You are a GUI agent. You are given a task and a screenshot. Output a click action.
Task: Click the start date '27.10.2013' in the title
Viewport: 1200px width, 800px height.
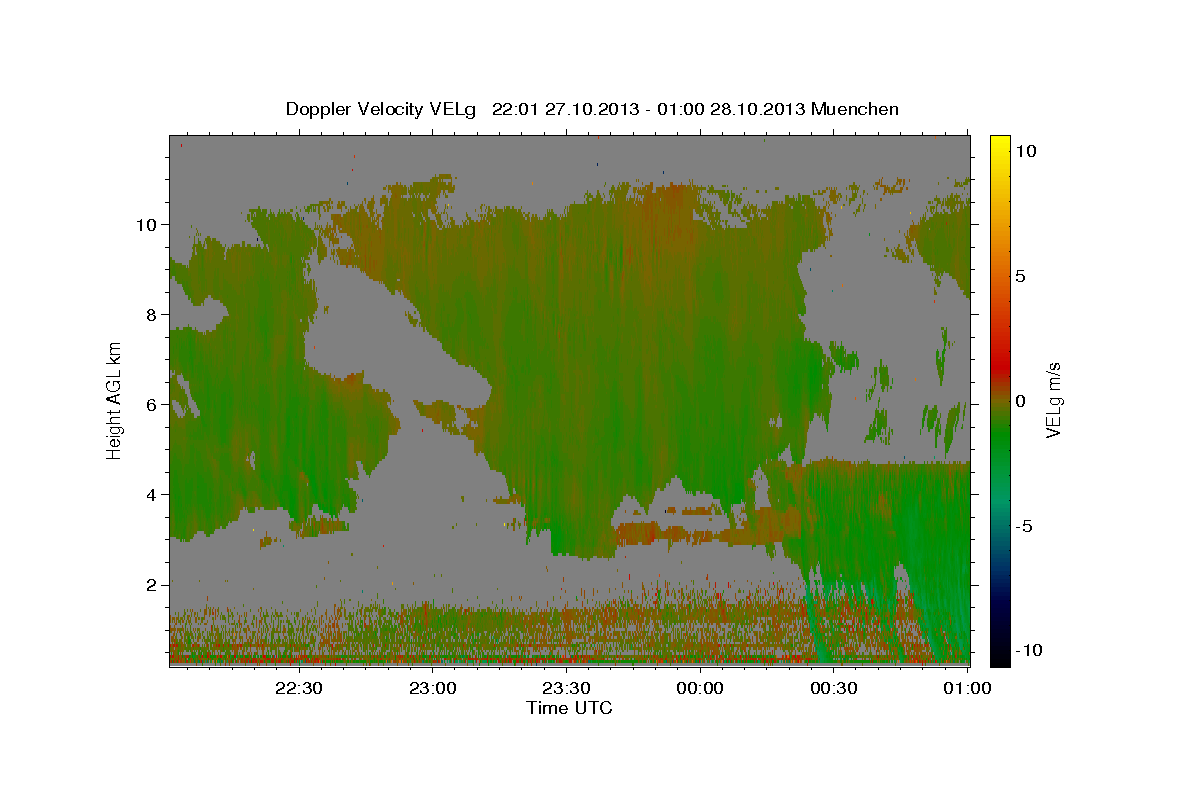pos(592,109)
